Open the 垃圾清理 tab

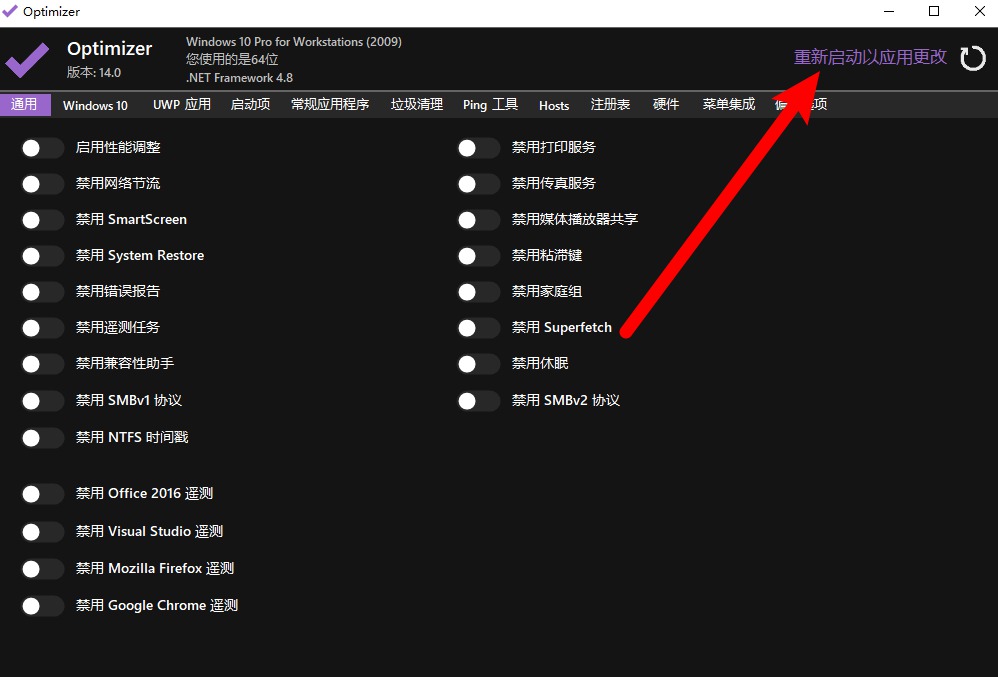(x=417, y=104)
